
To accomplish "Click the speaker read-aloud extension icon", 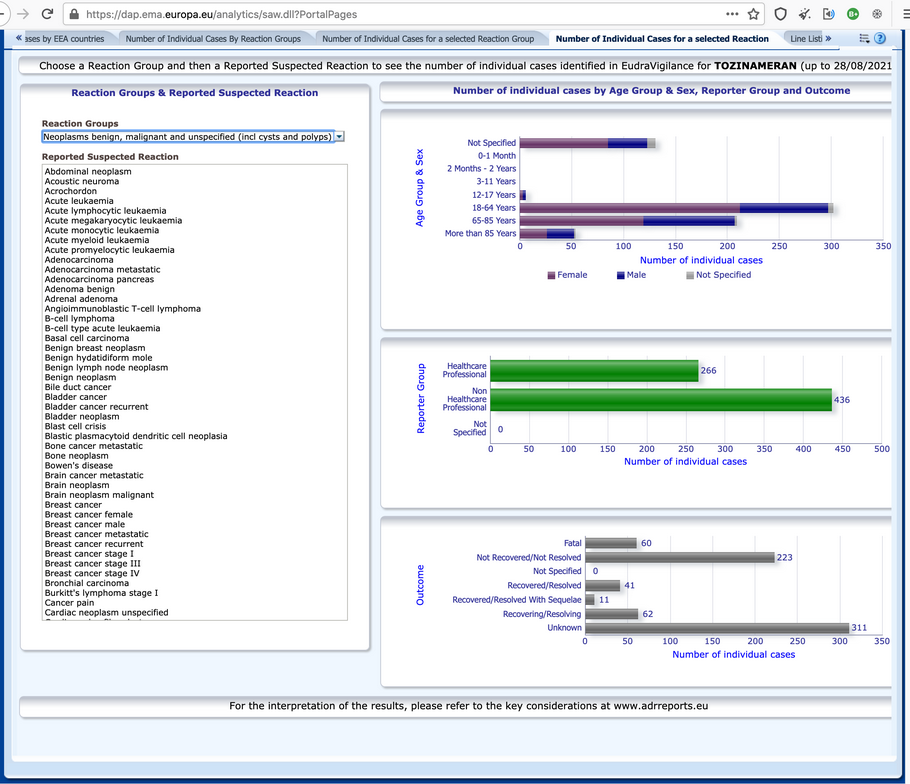I will 829,14.
